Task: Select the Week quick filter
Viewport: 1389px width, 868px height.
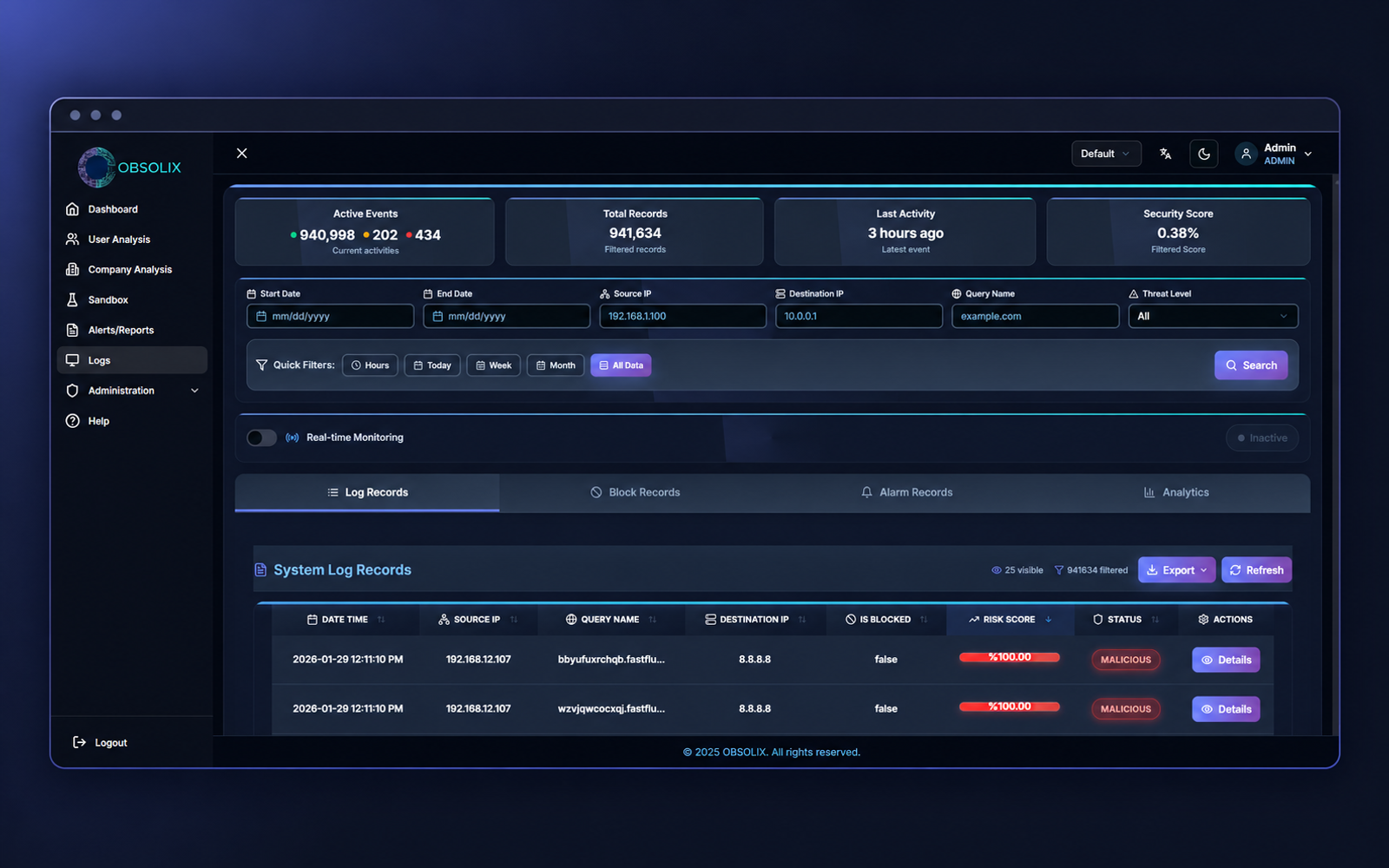Action: (x=494, y=365)
